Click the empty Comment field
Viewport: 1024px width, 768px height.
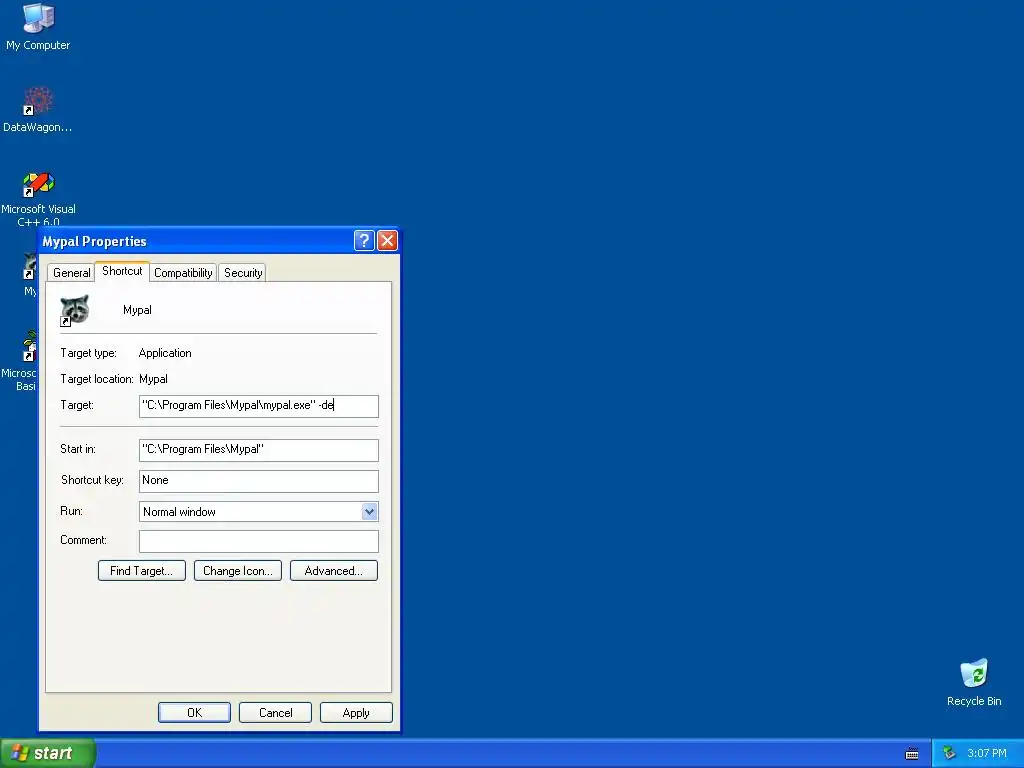(x=259, y=541)
